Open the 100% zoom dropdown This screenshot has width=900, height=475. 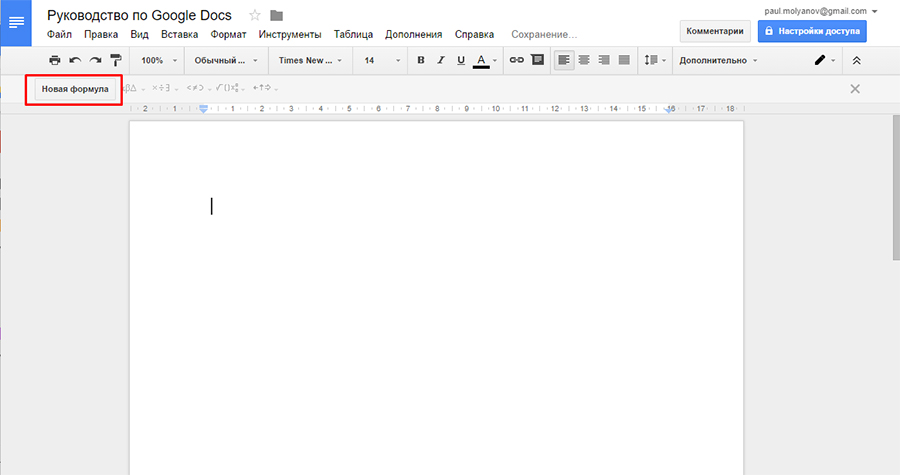point(158,60)
